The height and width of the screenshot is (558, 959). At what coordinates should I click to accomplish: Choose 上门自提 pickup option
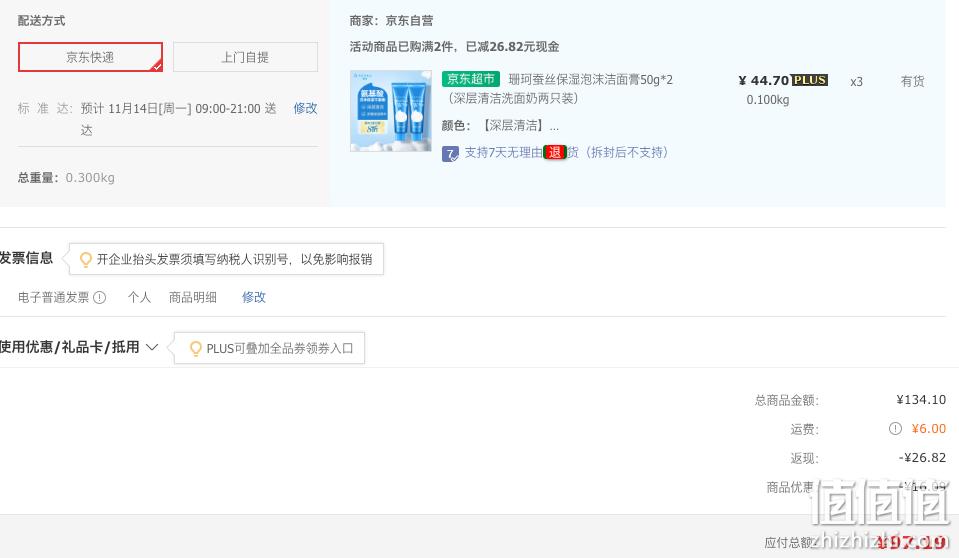pos(245,57)
